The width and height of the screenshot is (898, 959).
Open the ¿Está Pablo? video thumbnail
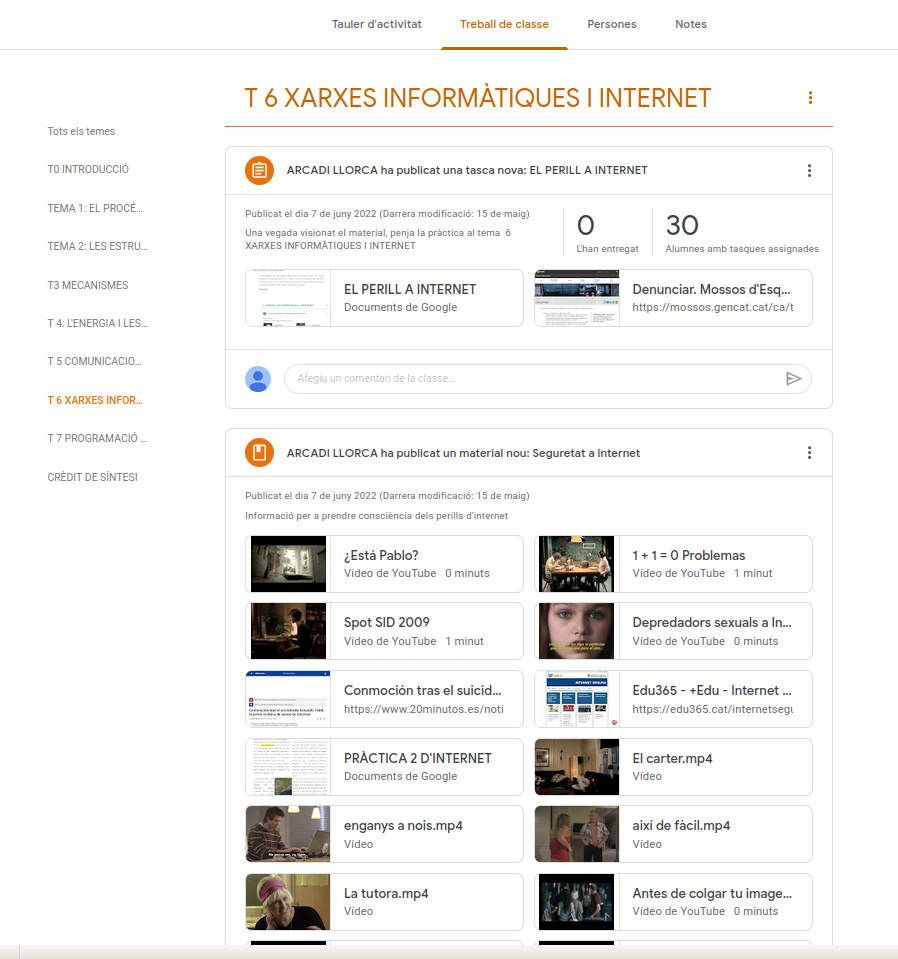[x=288, y=564]
